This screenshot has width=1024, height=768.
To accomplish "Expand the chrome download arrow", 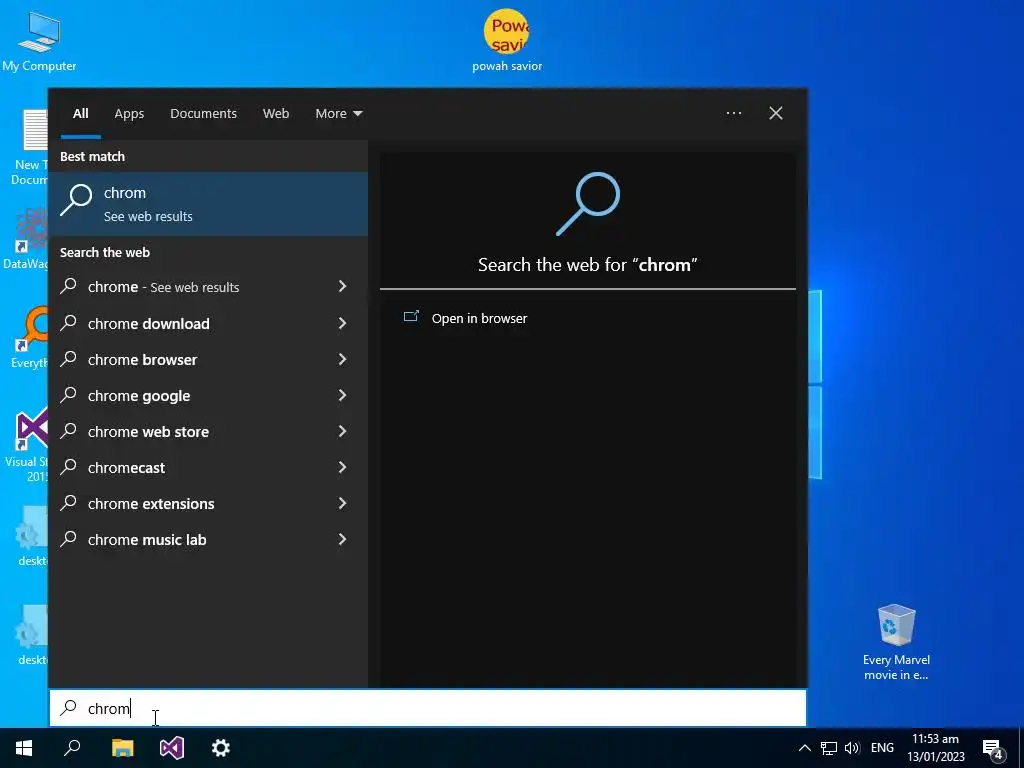I will click(342, 323).
